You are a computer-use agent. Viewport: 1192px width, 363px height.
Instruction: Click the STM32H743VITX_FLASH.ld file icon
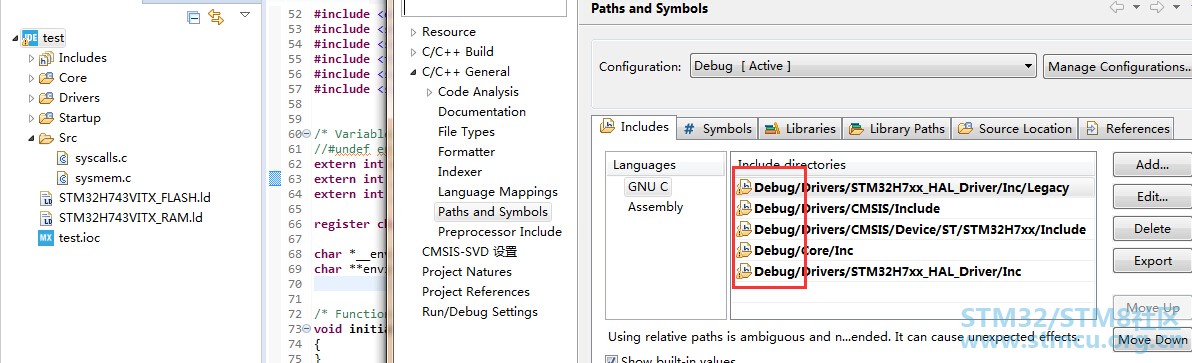point(46,198)
